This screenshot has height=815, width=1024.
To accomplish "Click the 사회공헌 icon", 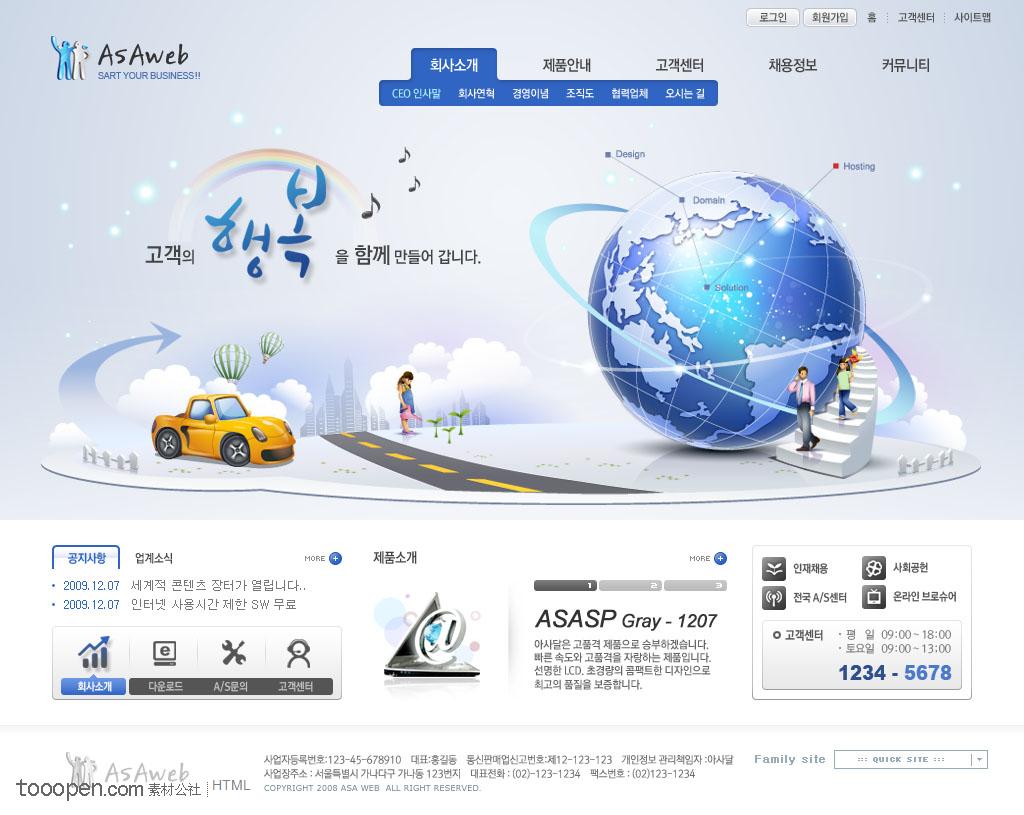I will pos(873,568).
